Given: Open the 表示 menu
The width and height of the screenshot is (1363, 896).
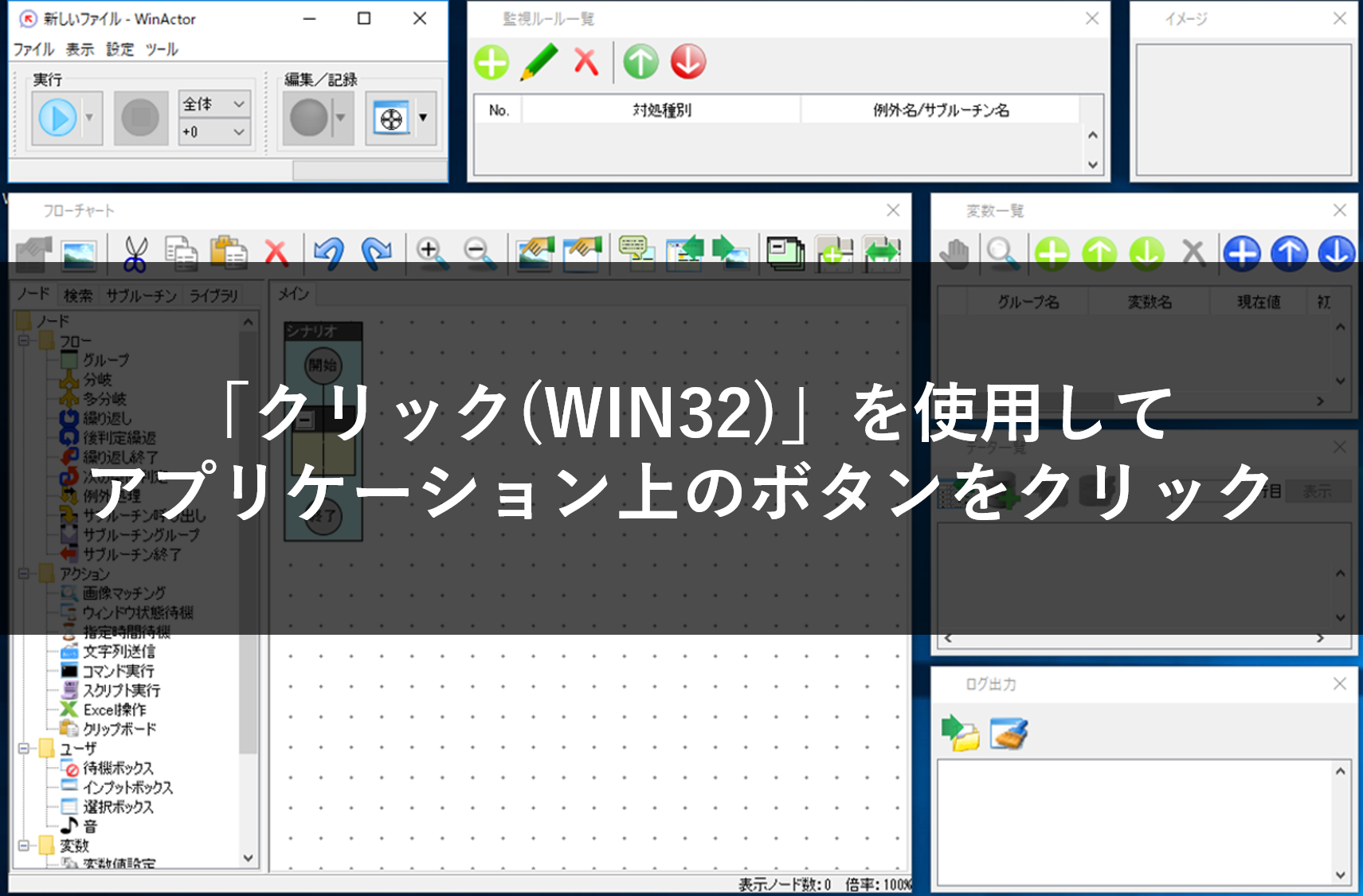Looking at the screenshot, I should pyautogui.click(x=80, y=49).
